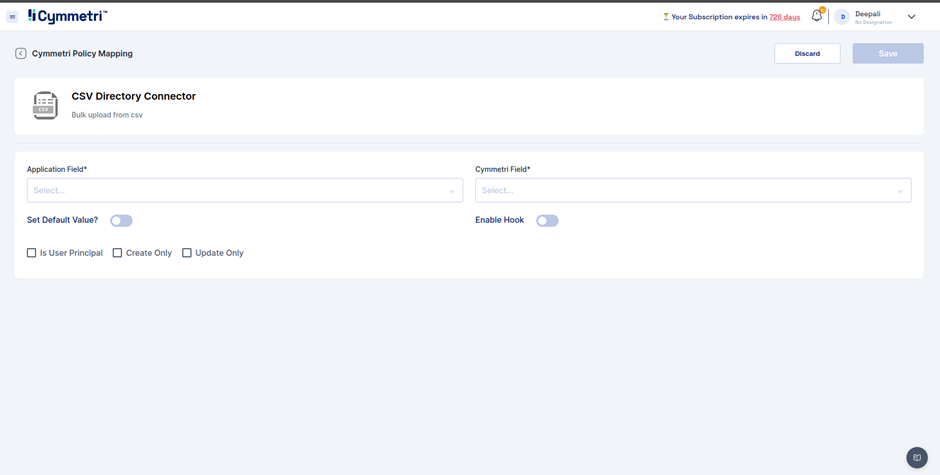Viewport: 940px width, 475px height.
Task: Click the No Designation text
Action: pos(873,22)
